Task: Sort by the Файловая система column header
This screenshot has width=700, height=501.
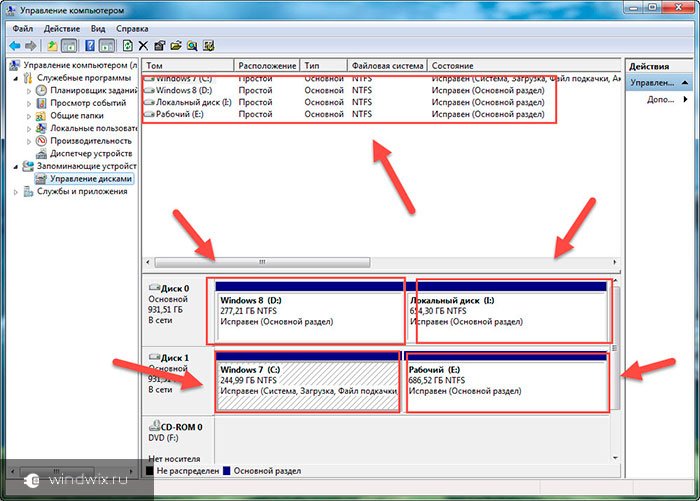Action: [x=387, y=66]
